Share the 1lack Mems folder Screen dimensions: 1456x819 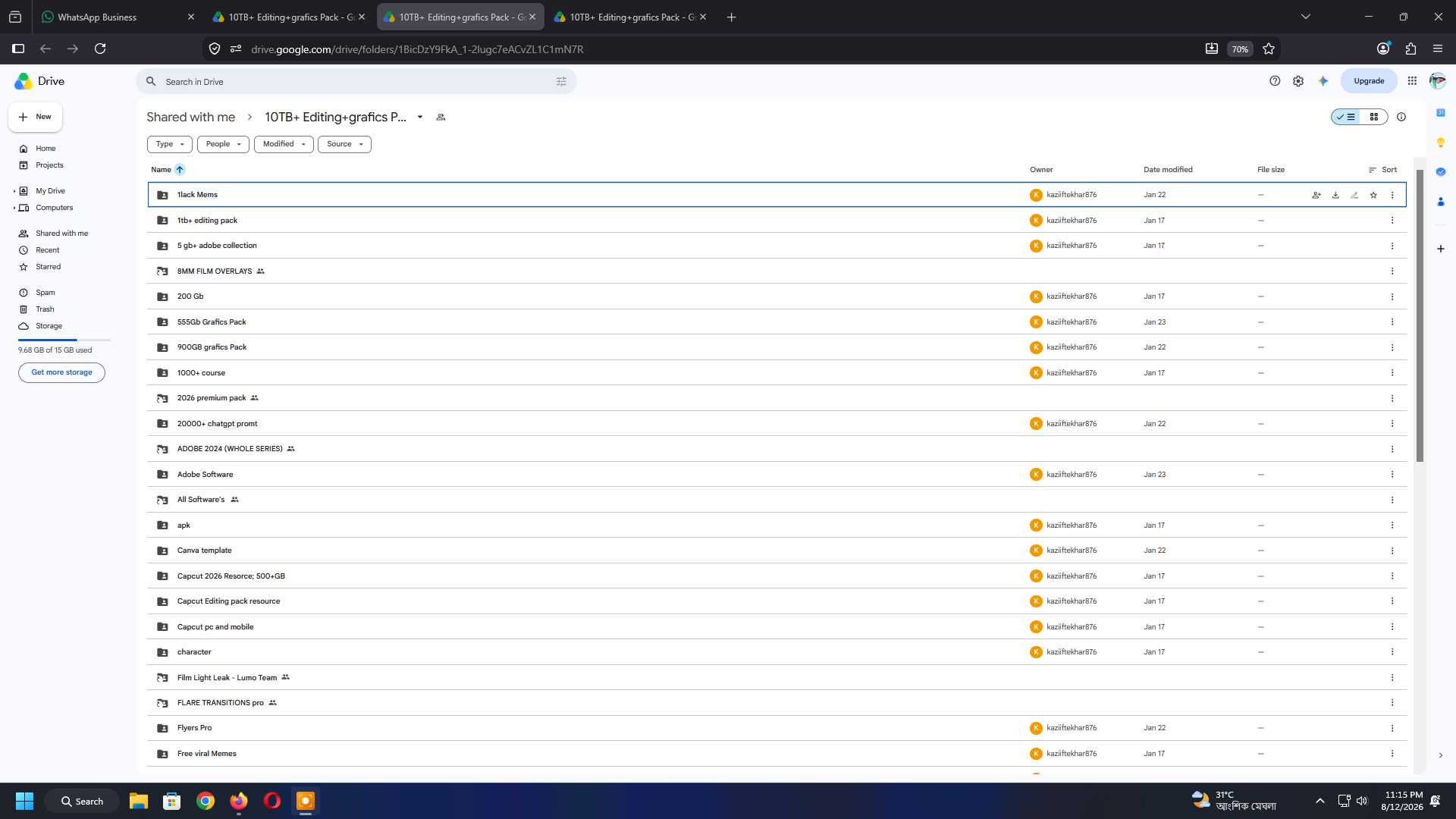point(1316,195)
